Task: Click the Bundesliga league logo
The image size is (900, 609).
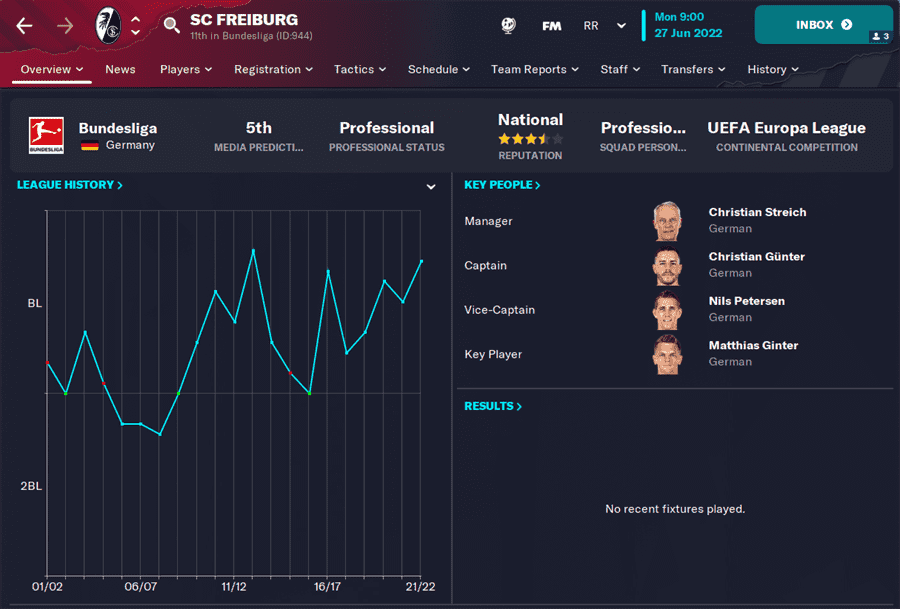Action: [x=46, y=135]
